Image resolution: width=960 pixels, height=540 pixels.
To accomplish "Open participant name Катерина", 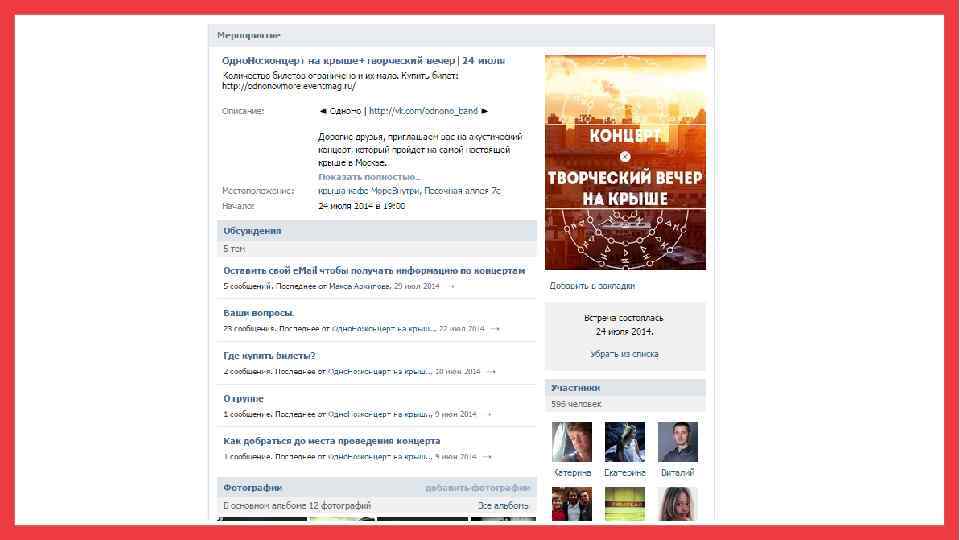I will (x=572, y=473).
